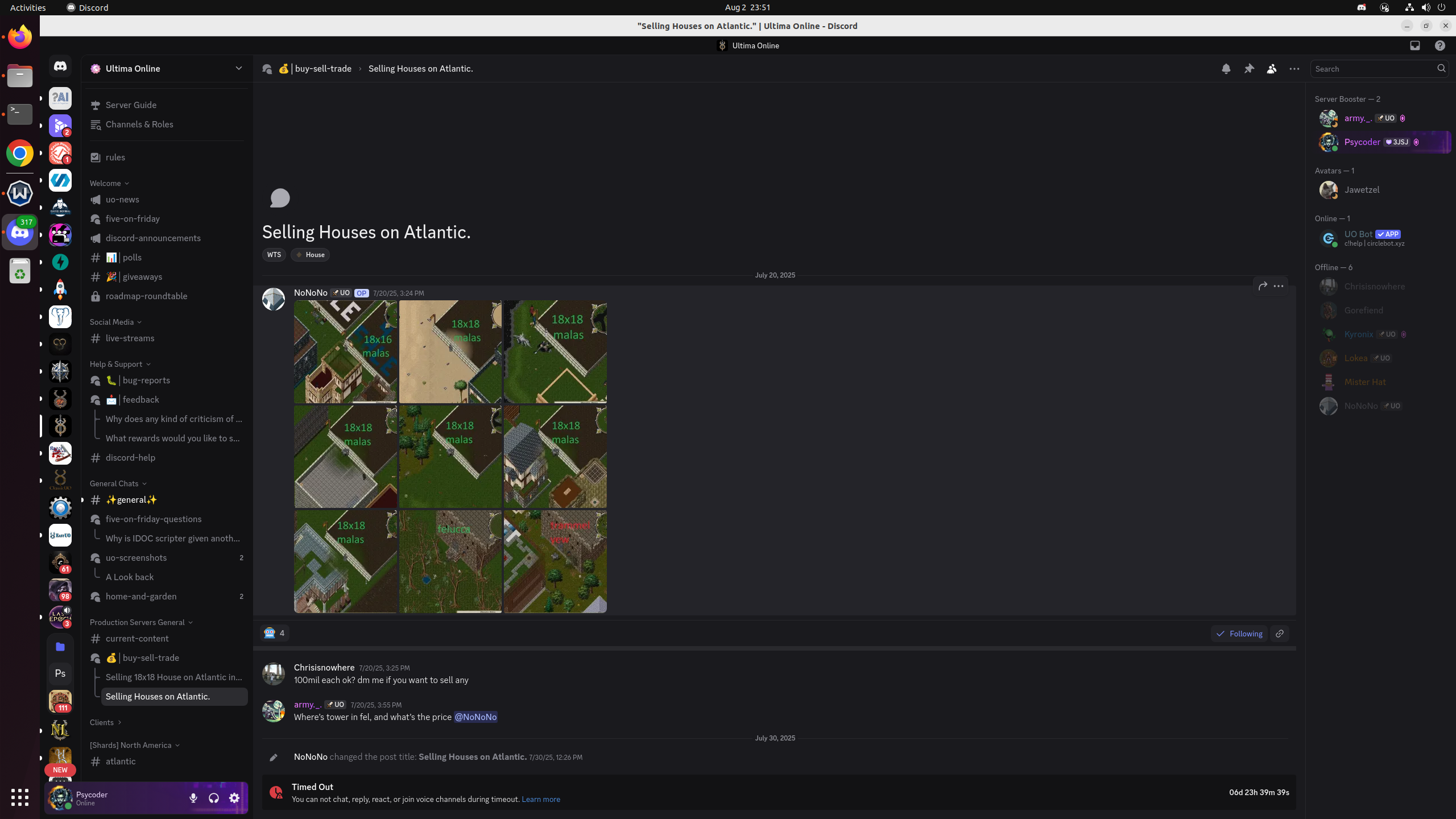Collapse the General Chats category
Viewport: 1456px width, 819px height.
click(118, 483)
